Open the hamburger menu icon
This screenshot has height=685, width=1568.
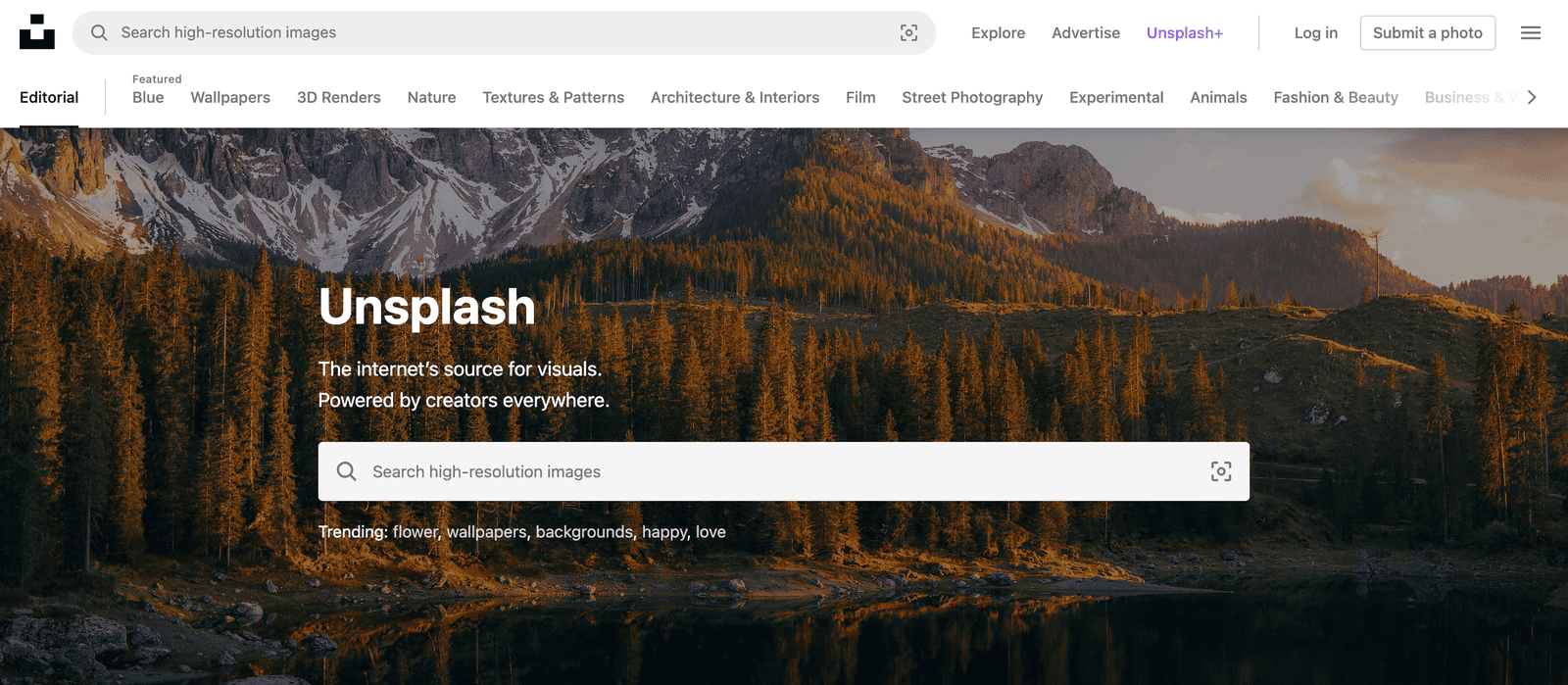[1531, 32]
